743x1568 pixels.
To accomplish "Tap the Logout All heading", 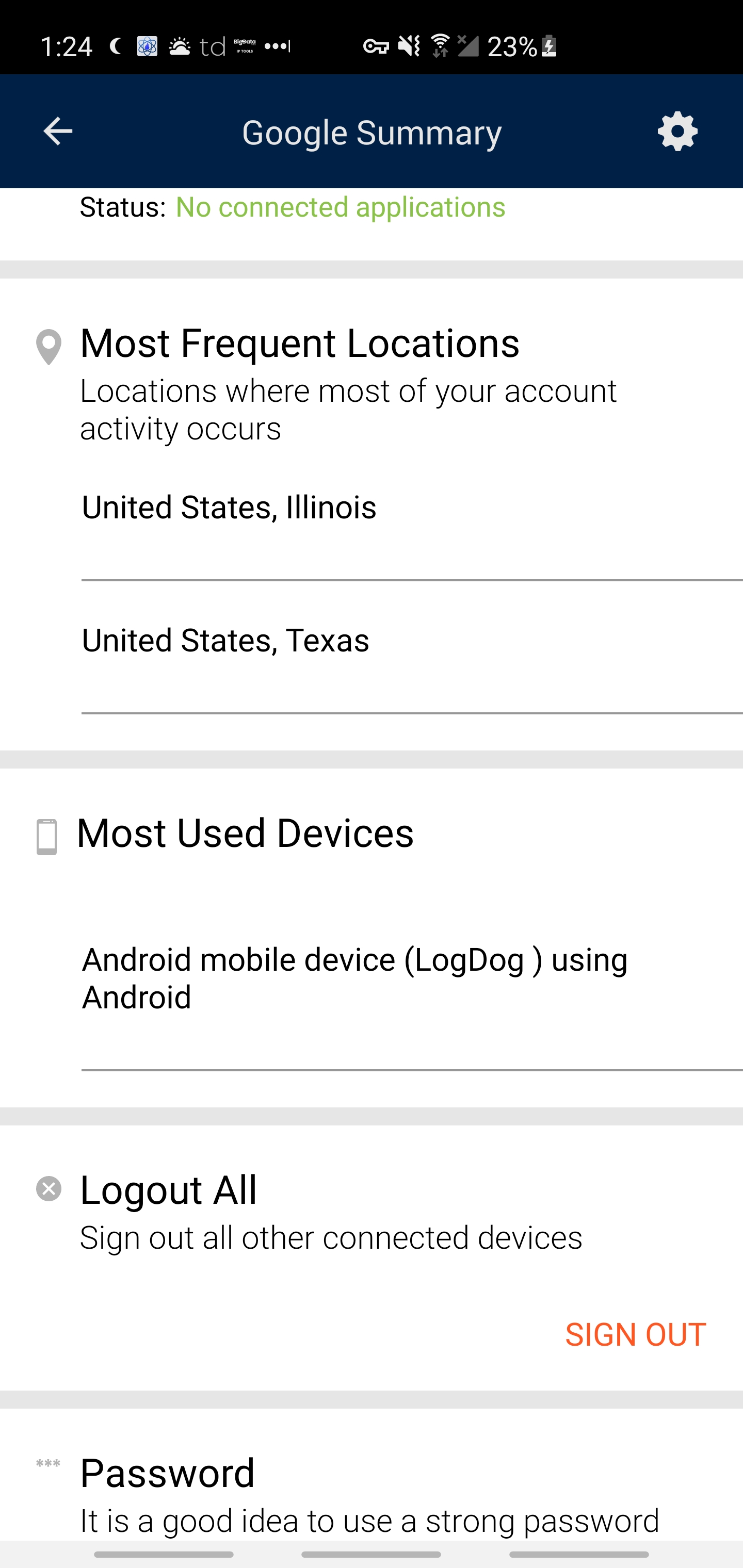I will click(169, 1190).
